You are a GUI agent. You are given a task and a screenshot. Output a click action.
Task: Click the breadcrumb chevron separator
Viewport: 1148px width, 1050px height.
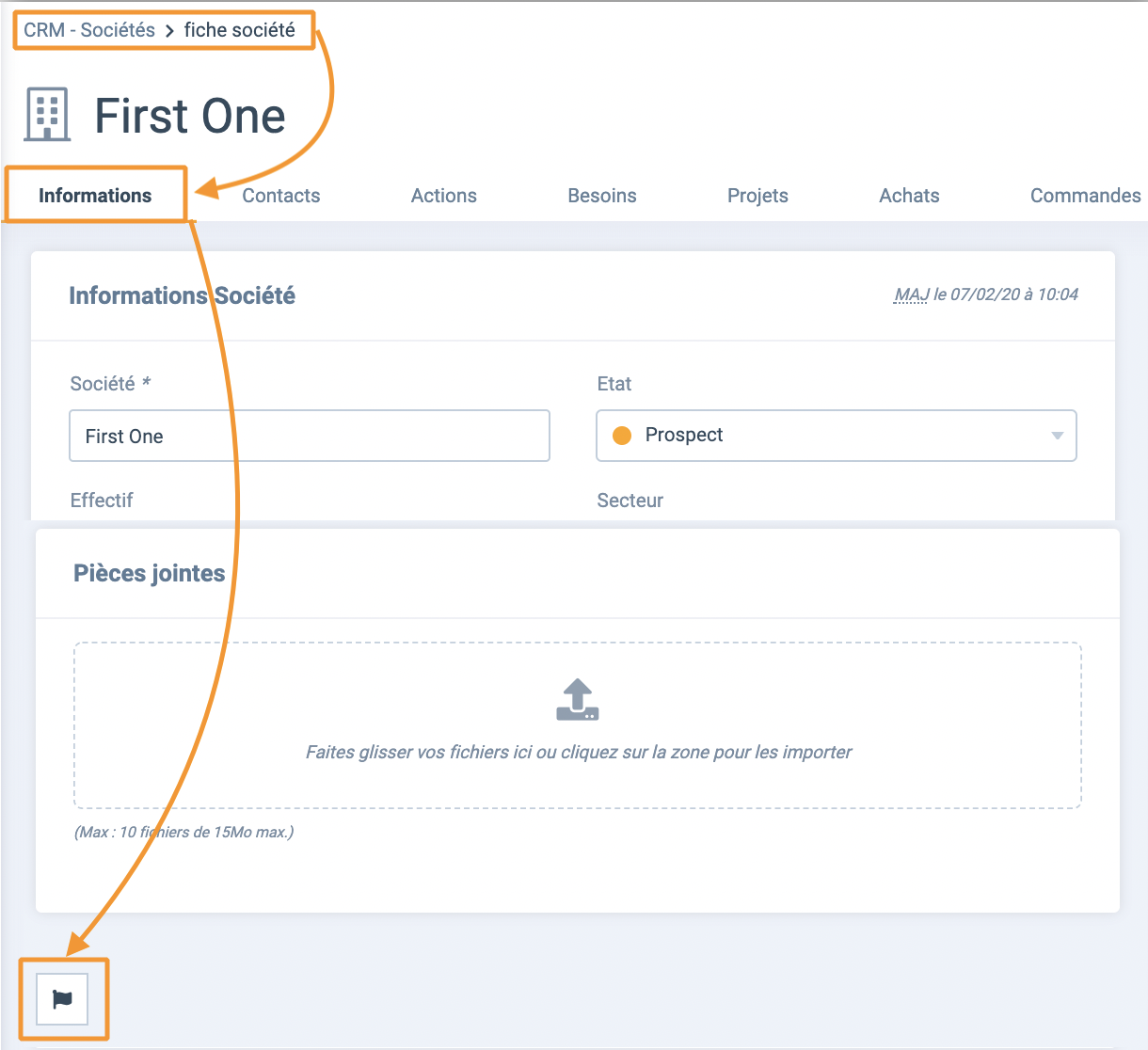point(169,30)
